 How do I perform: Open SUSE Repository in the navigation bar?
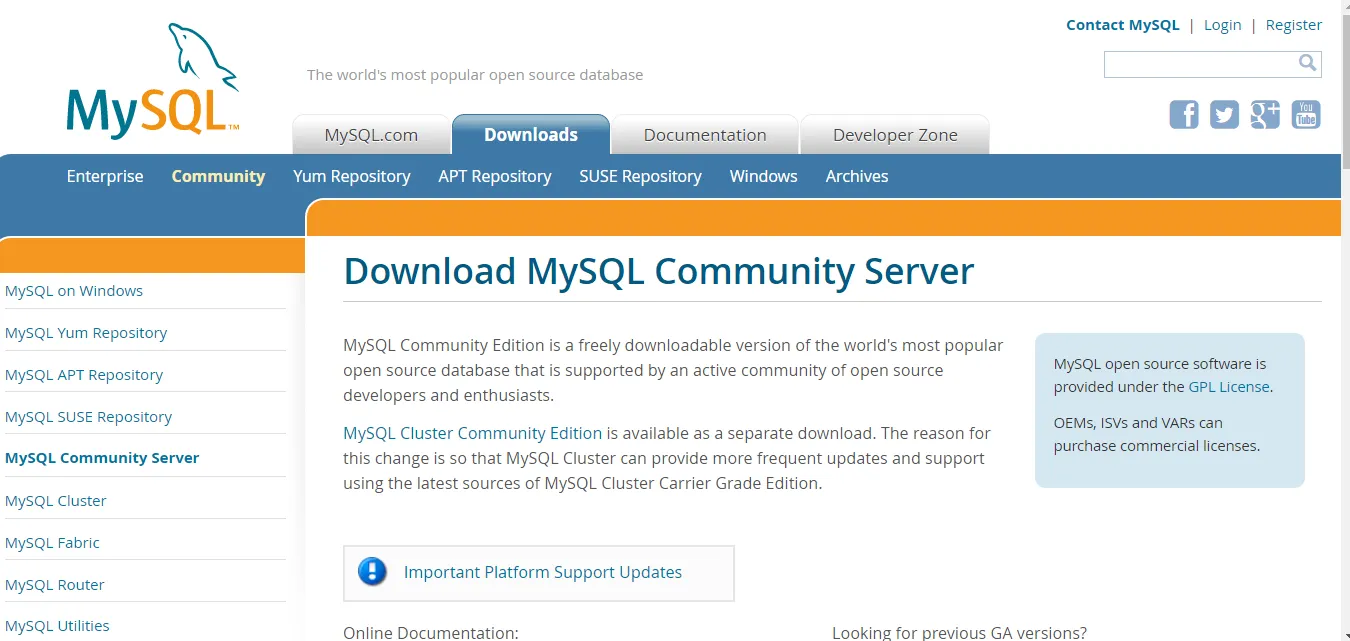(x=640, y=176)
